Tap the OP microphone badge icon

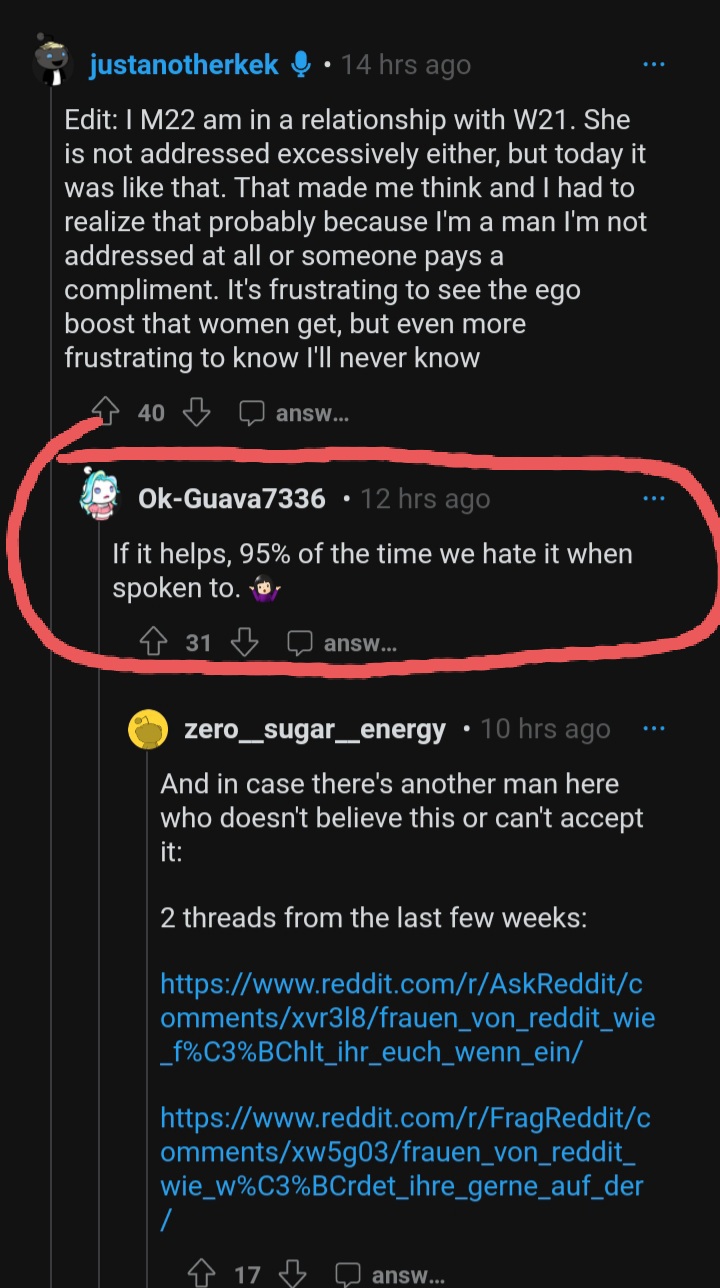click(300, 65)
